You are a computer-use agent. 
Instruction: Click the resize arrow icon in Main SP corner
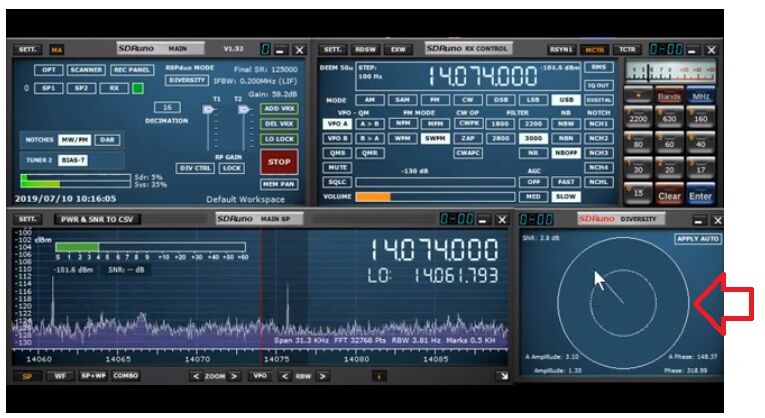point(503,376)
